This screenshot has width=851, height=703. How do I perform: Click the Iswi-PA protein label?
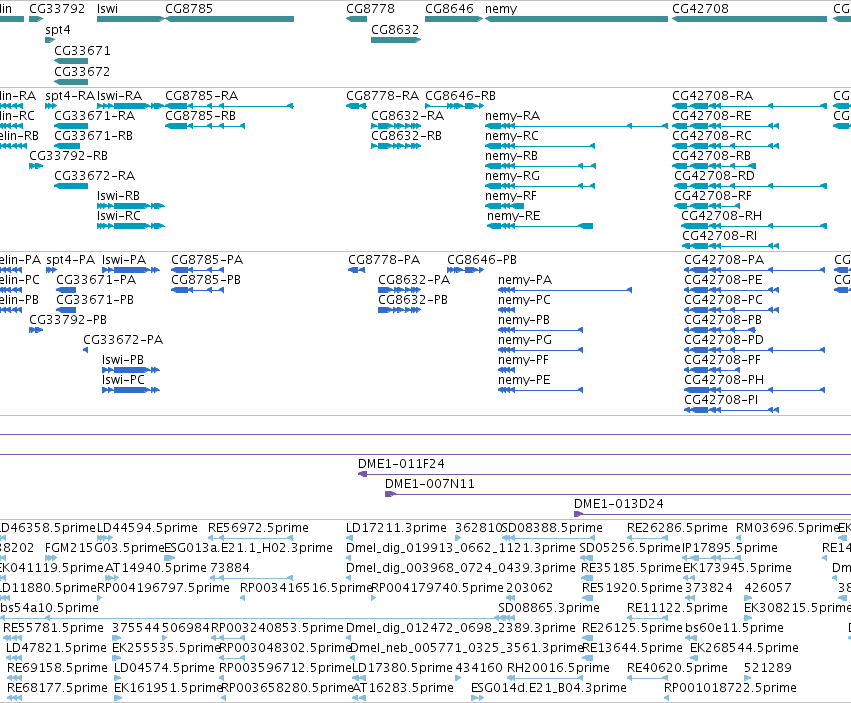tap(124, 259)
